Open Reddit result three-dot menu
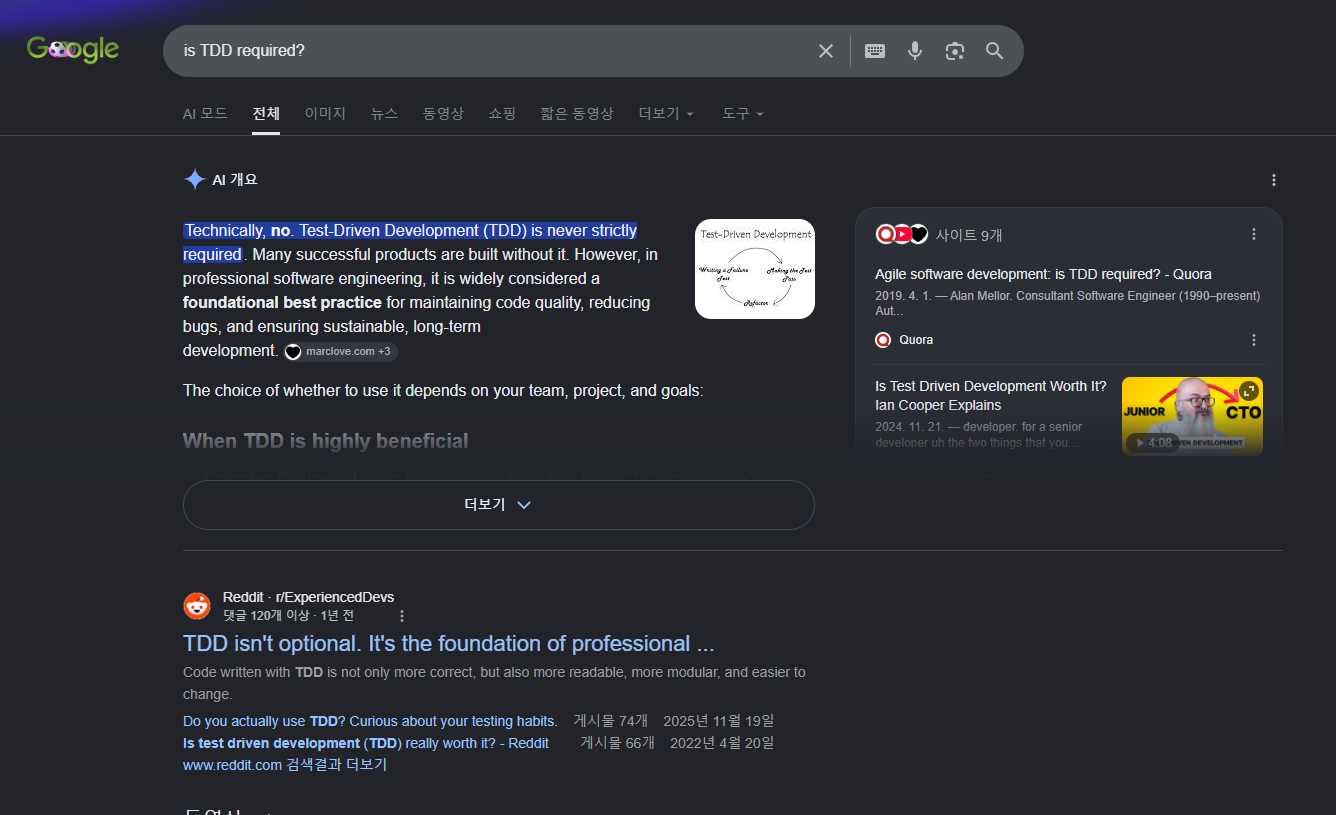 402,616
